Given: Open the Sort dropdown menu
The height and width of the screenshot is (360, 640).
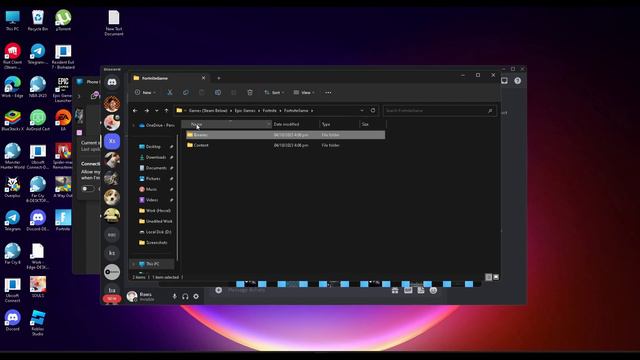Looking at the screenshot, I should (274, 93).
